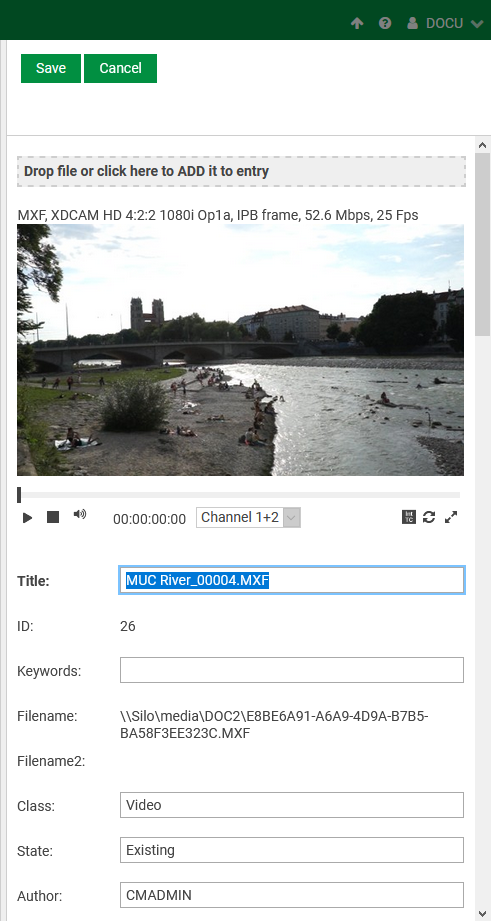Stop the video playback
Image resolution: width=491 pixels, height=921 pixels.
[53, 517]
